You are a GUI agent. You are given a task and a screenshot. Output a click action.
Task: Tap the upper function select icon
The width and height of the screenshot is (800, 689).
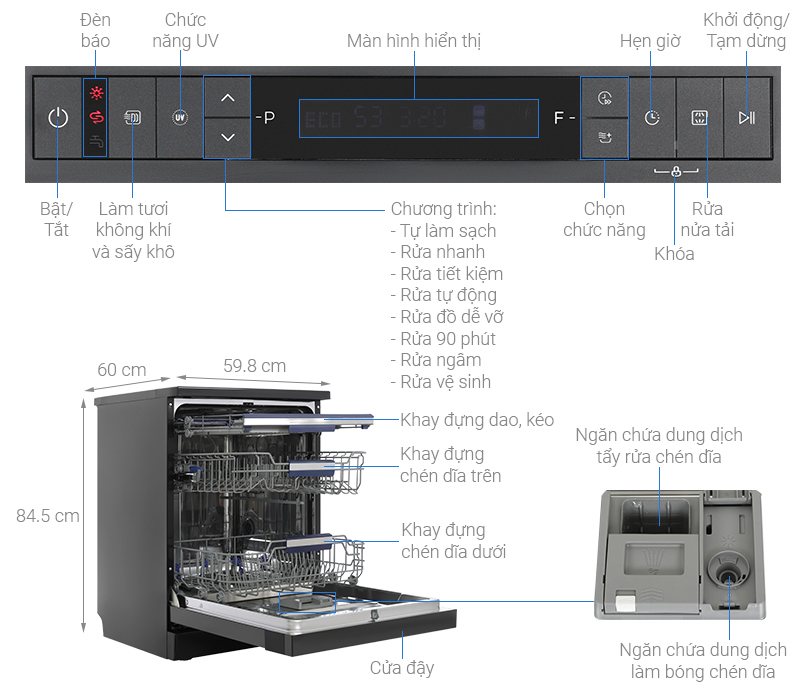pos(604,98)
